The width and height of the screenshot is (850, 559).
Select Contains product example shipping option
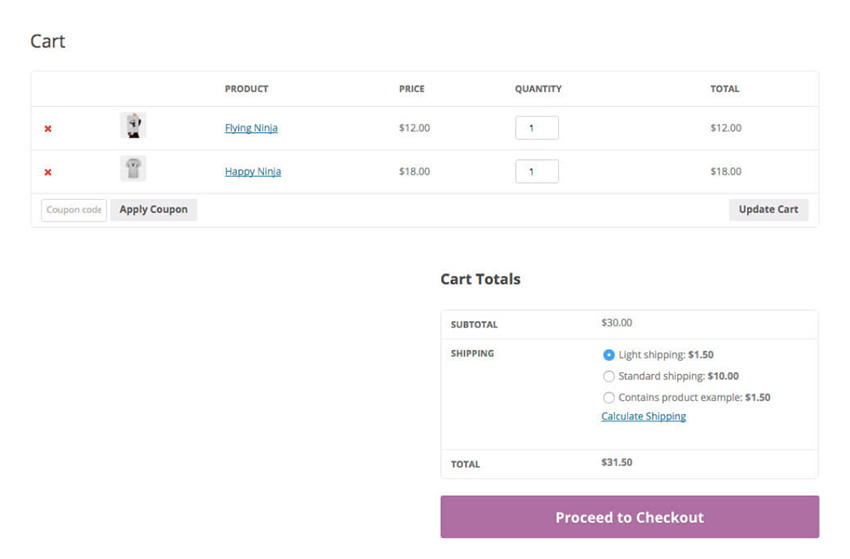[609, 397]
